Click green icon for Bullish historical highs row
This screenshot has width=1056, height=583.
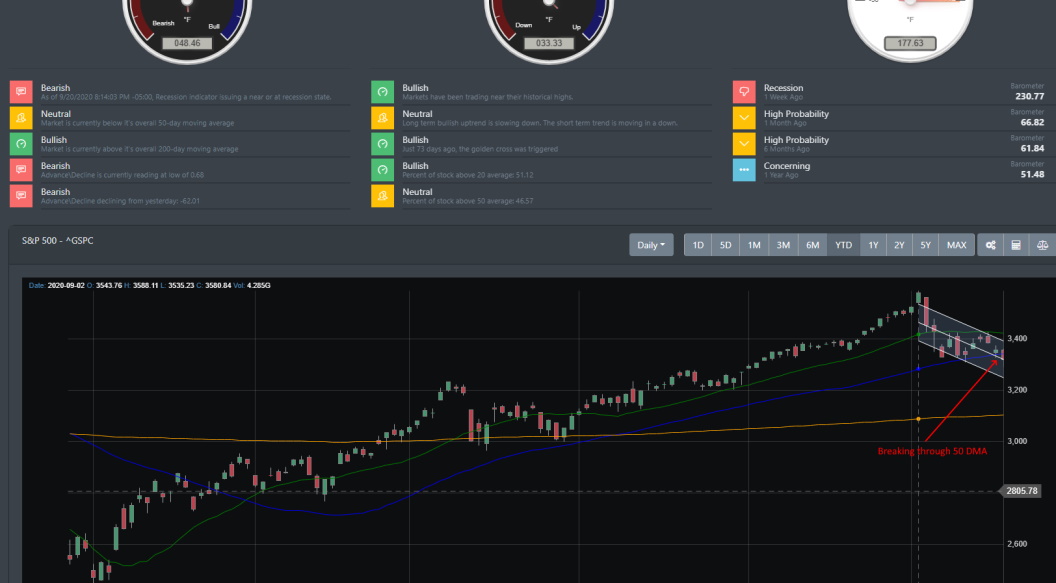click(x=383, y=92)
